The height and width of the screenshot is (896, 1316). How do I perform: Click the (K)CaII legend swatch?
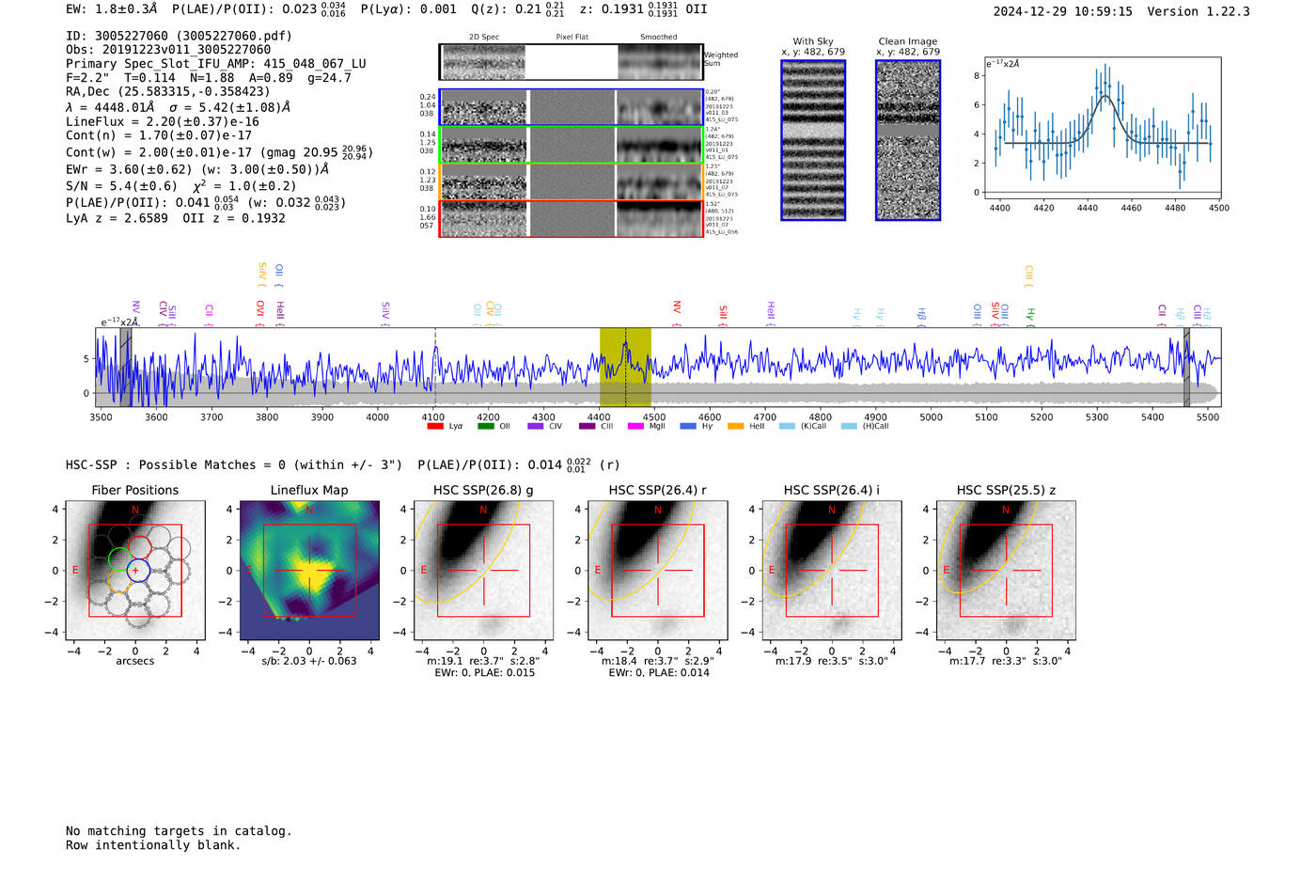tap(787, 426)
